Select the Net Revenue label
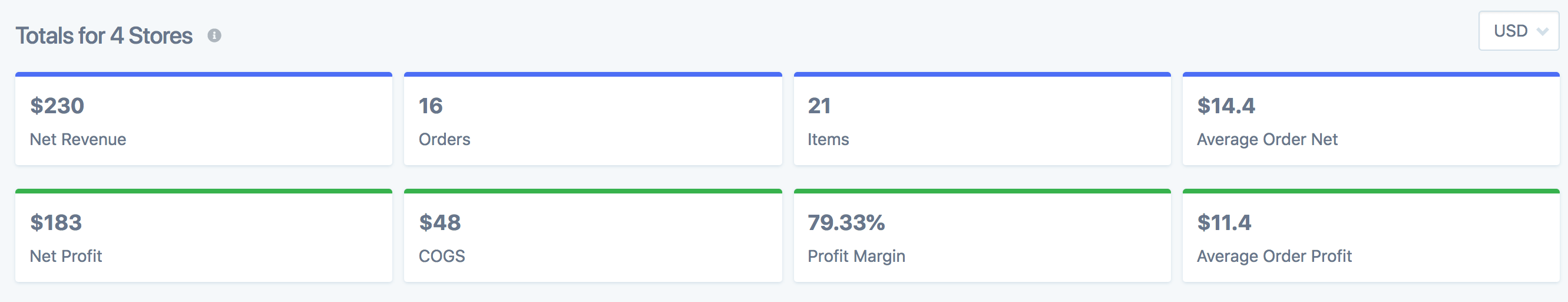The width and height of the screenshot is (1568, 302). (x=78, y=140)
